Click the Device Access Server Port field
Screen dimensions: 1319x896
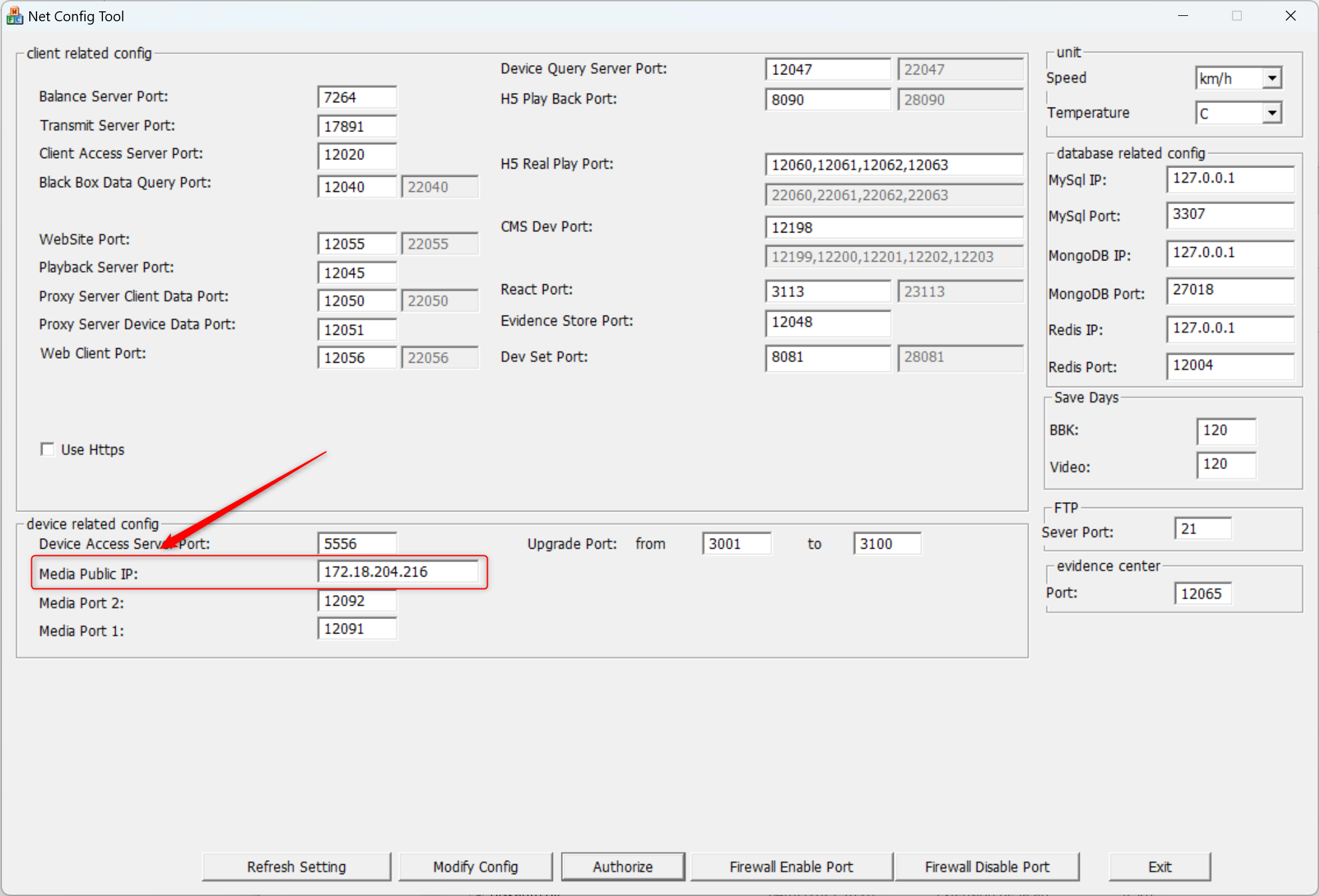[357, 543]
